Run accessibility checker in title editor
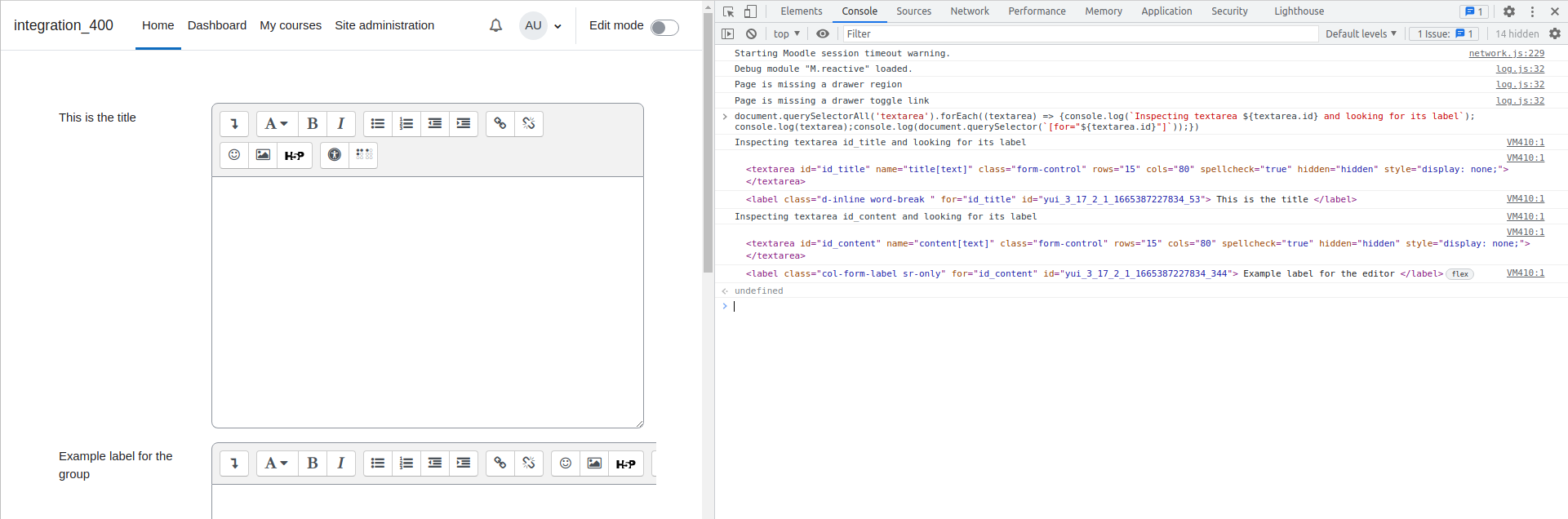This screenshot has width=1568, height=519. coord(335,155)
